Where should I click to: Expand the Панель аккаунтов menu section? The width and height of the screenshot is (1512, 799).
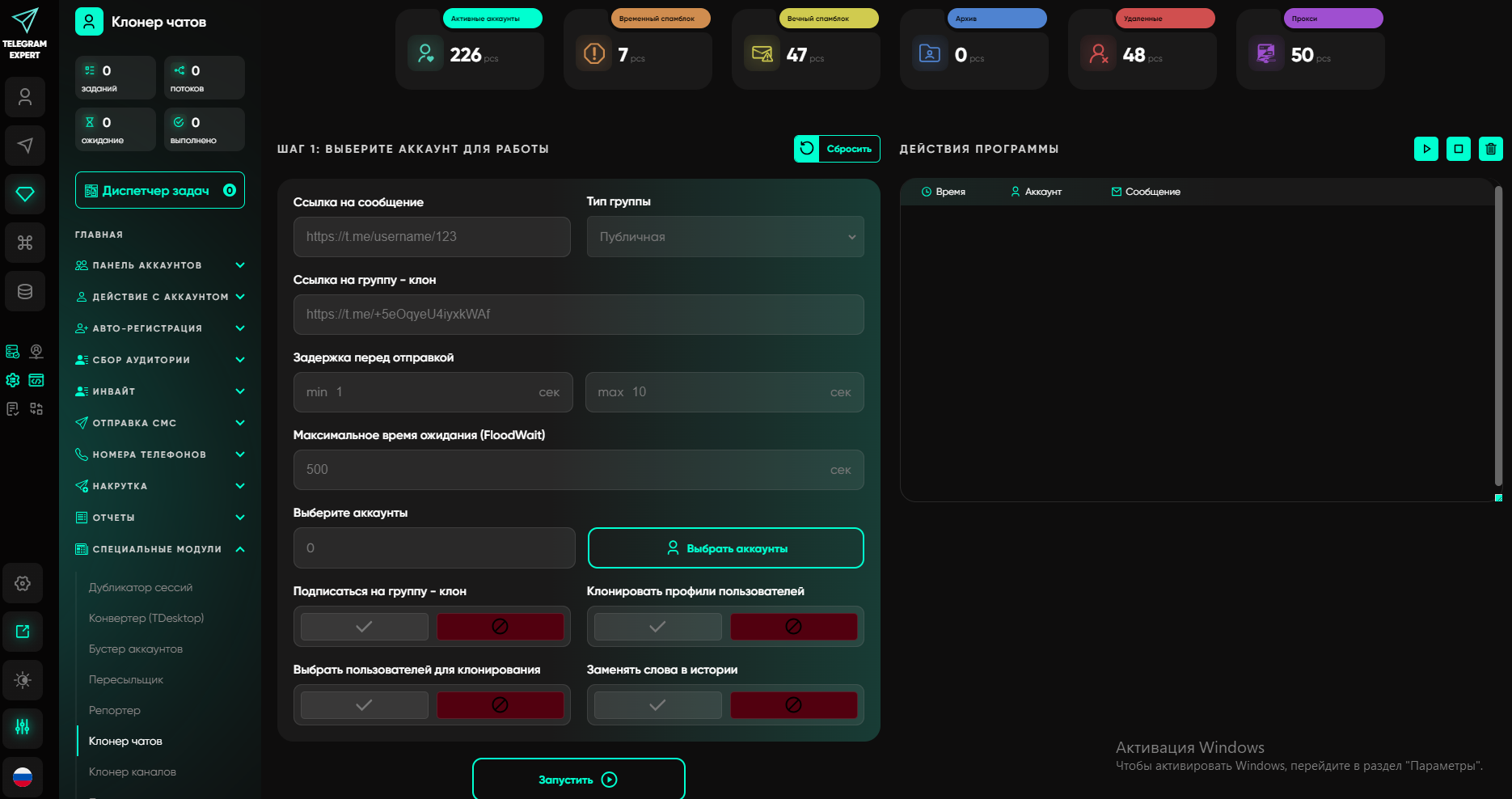click(x=160, y=265)
